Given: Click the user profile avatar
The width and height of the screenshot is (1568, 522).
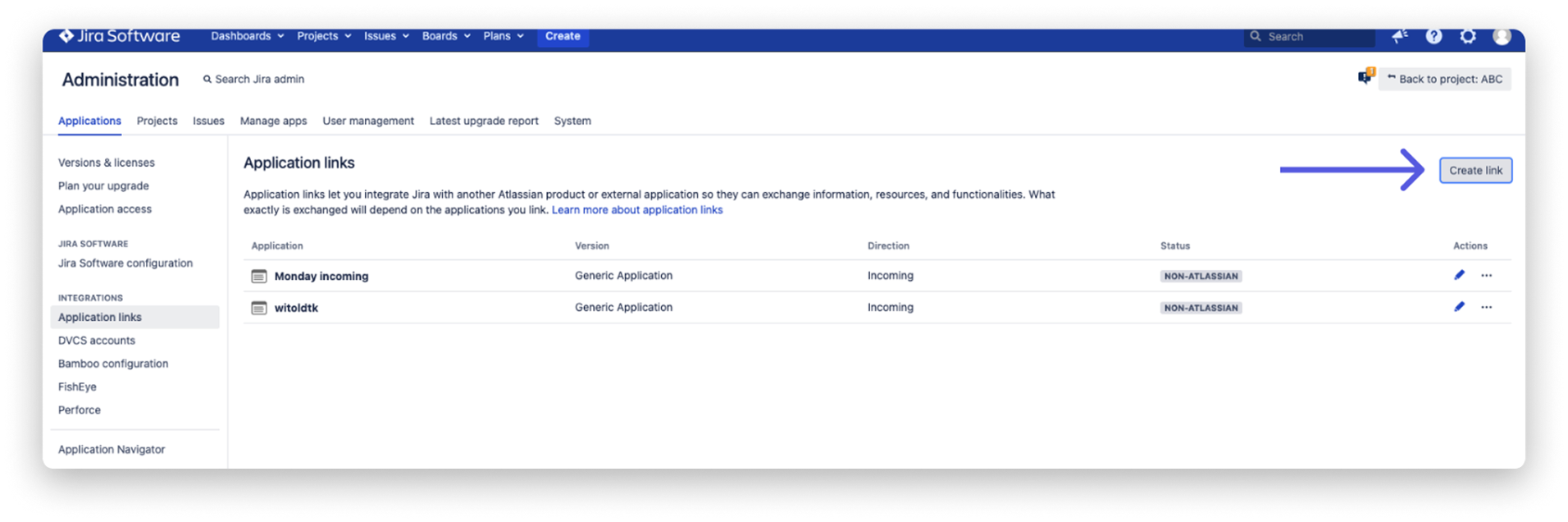Looking at the screenshot, I should [x=1502, y=36].
